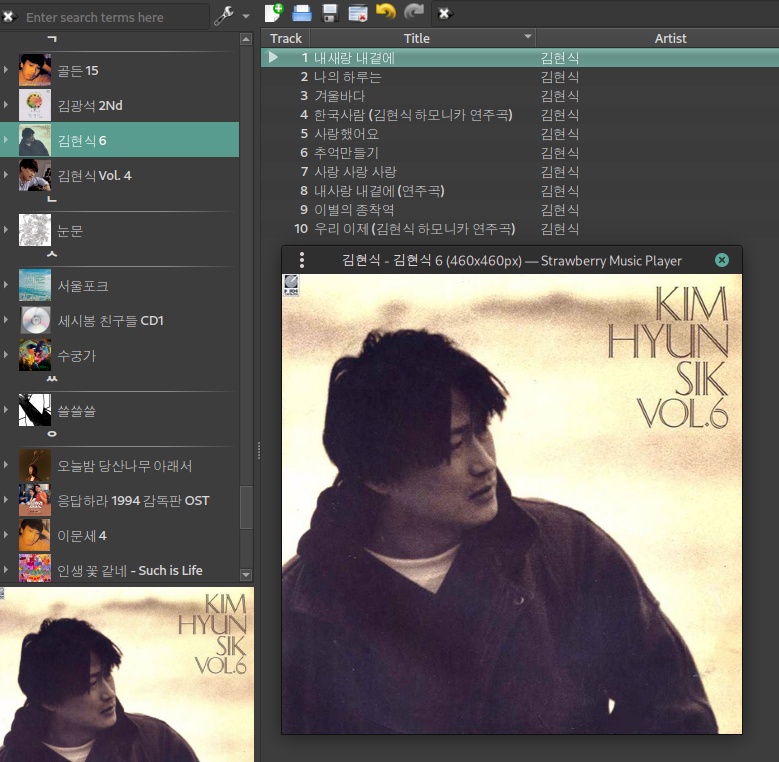Expand the 서울포크 album
The image size is (779, 762).
(6, 285)
